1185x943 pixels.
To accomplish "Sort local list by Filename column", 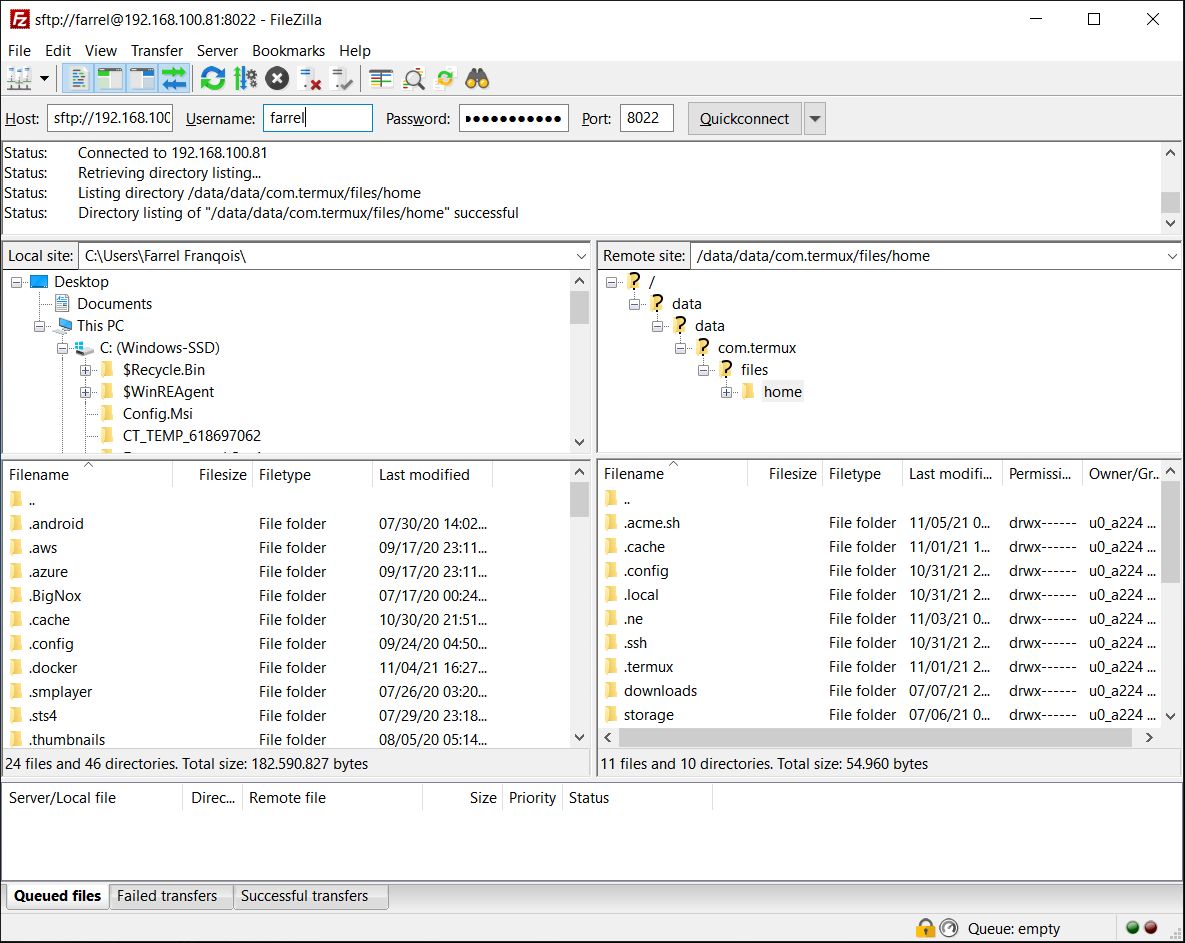I will click(88, 475).
